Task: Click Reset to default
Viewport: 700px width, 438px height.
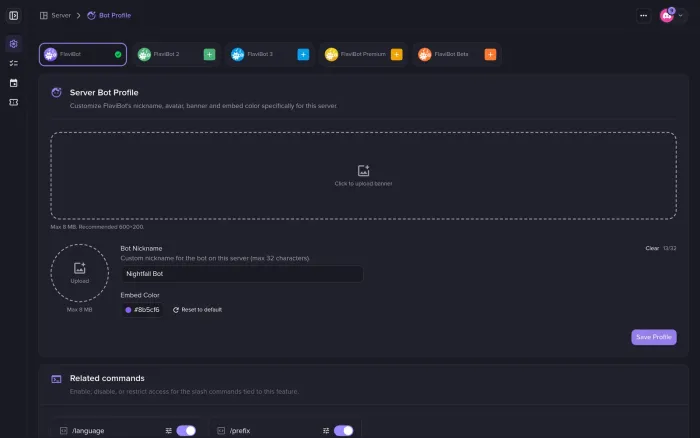Action: pyautogui.click(x=197, y=310)
